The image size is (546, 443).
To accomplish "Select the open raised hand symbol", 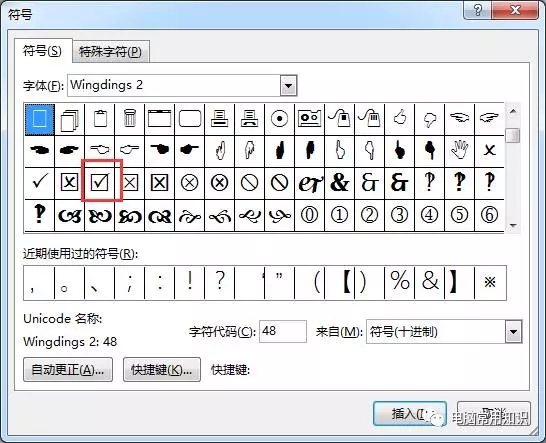I will [460, 151].
